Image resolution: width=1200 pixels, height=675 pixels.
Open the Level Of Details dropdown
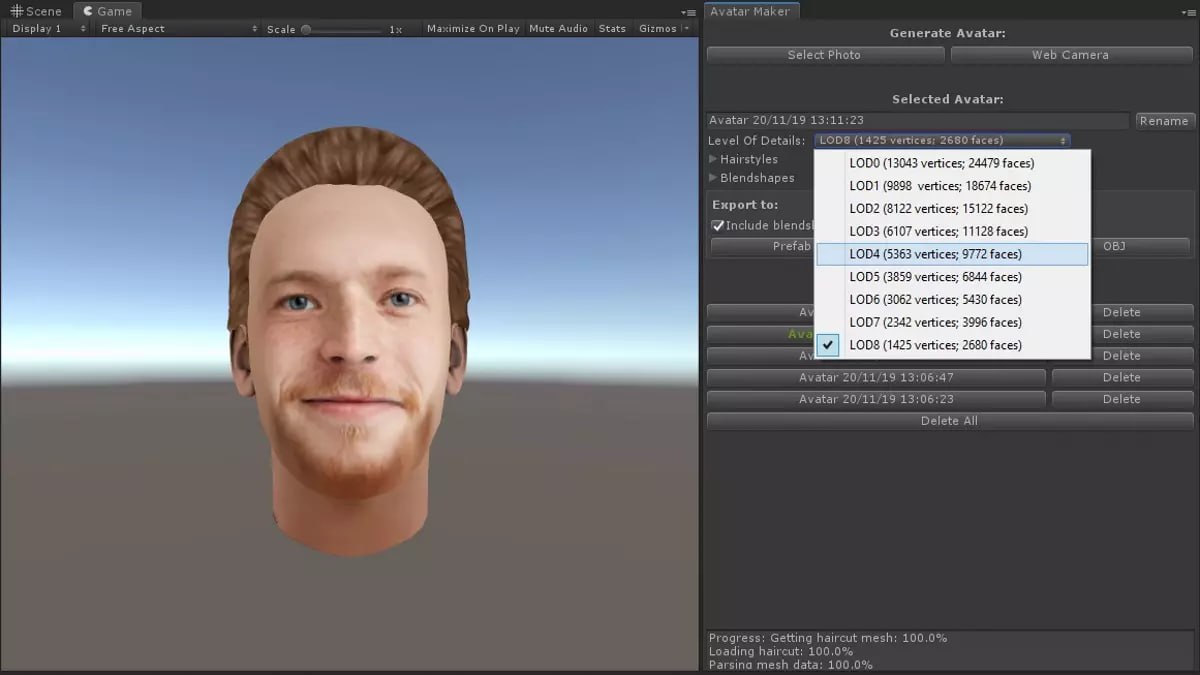(940, 140)
